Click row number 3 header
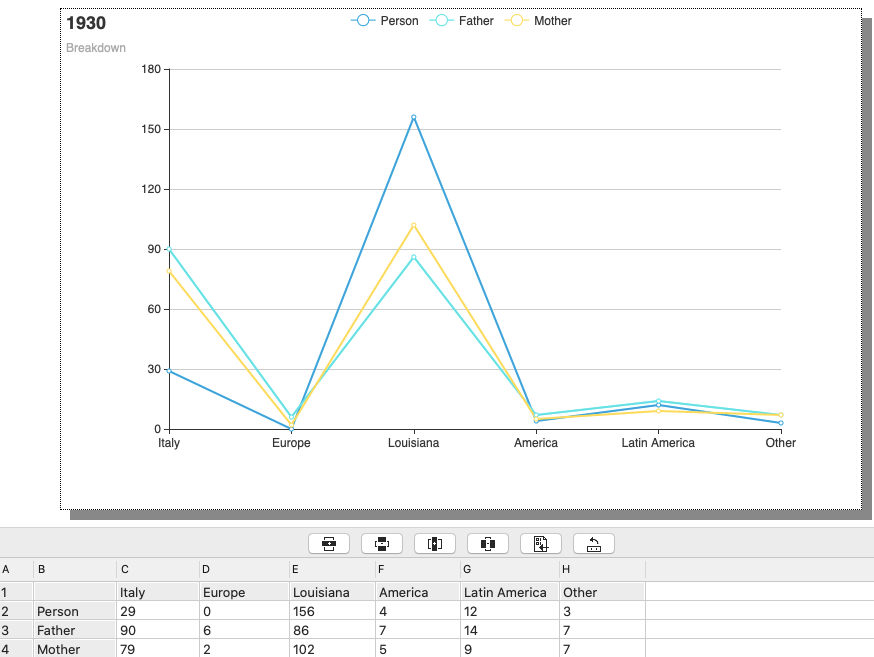Screen dimensions: 874x657 click(x=15, y=630)
